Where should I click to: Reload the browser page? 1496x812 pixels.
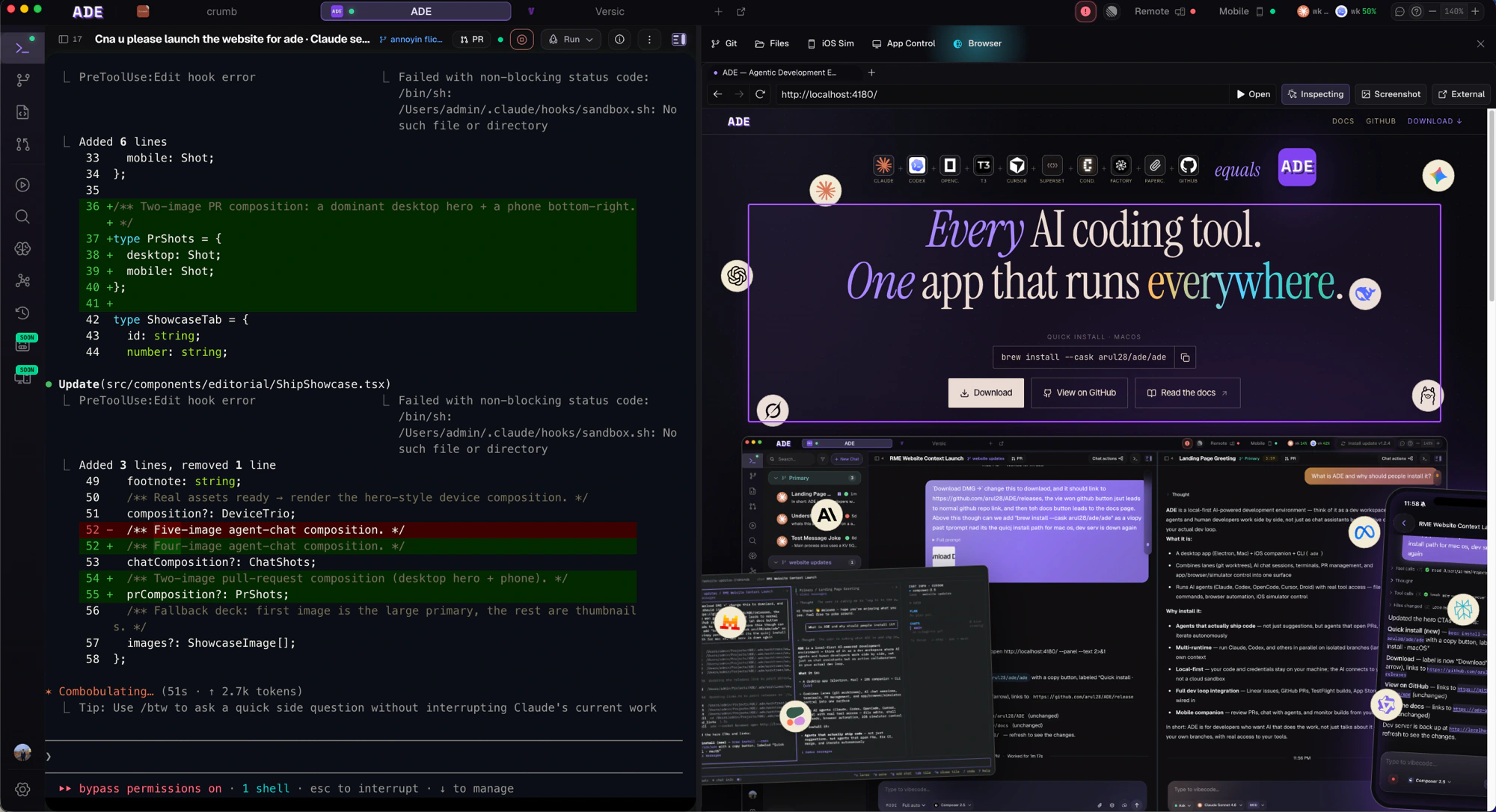click(x=760, y=94)
